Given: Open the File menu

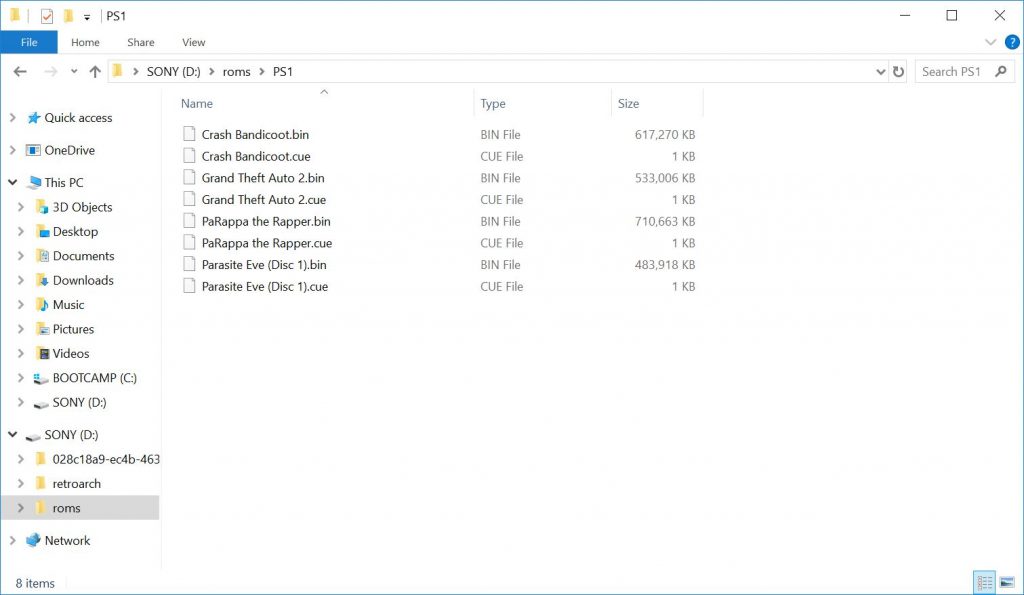Looking at the screenshot, I should pos(29,42).
